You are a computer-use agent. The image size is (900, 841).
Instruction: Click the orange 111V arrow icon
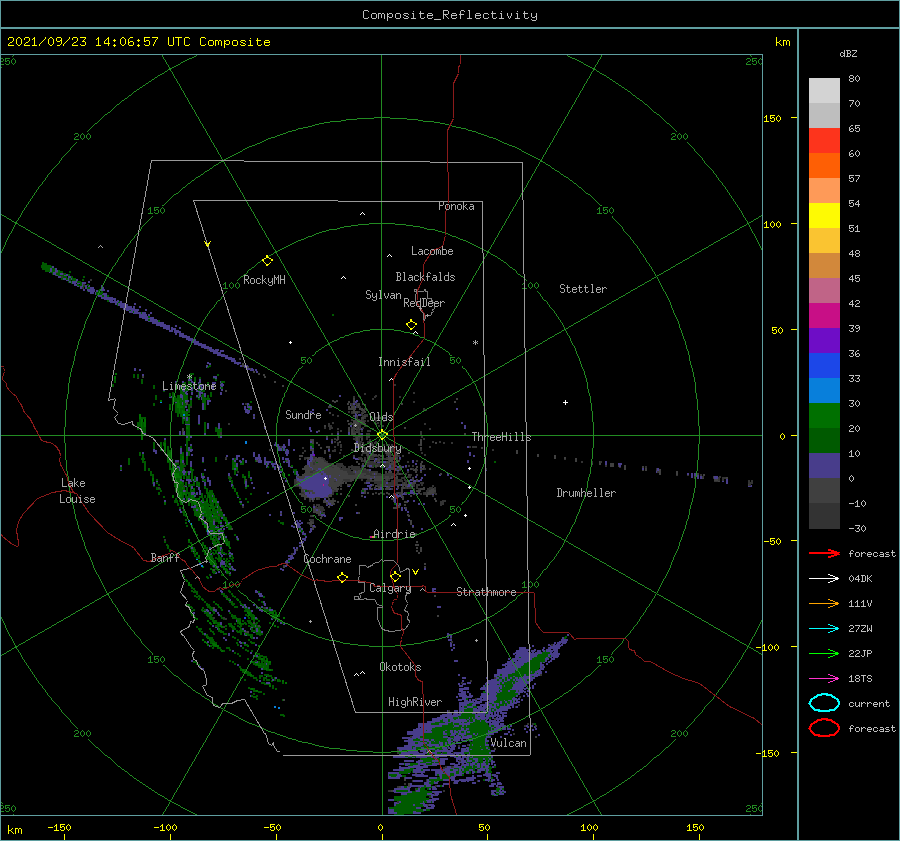click(x=824, y=603)
